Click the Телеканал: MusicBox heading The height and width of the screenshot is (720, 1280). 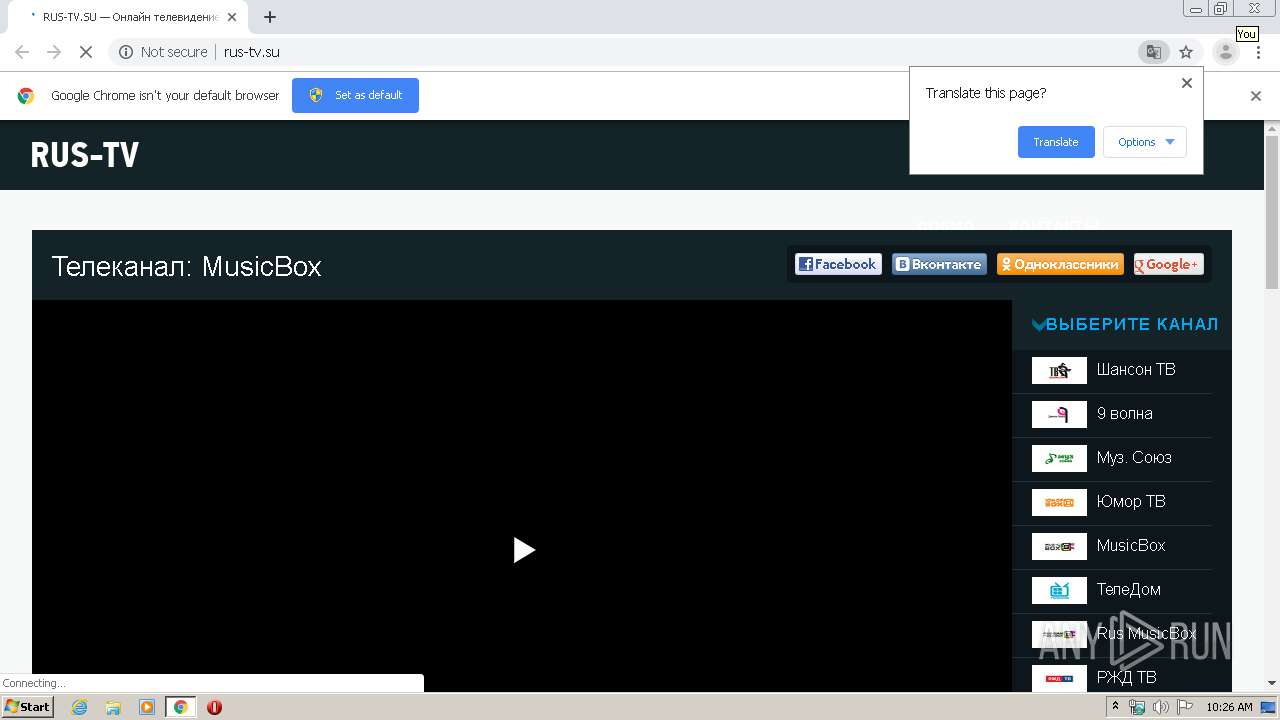(x=186, y=267)
